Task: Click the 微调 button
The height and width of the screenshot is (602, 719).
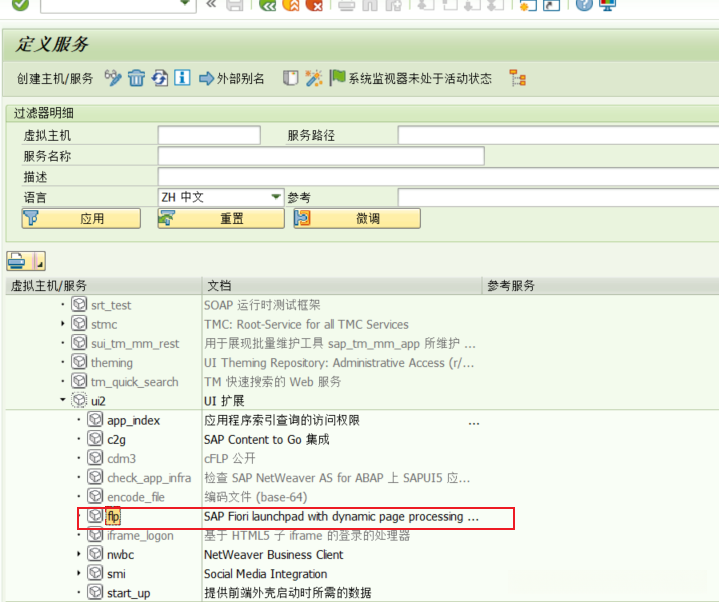Action: pyautogui.click(x=357, y=218)
